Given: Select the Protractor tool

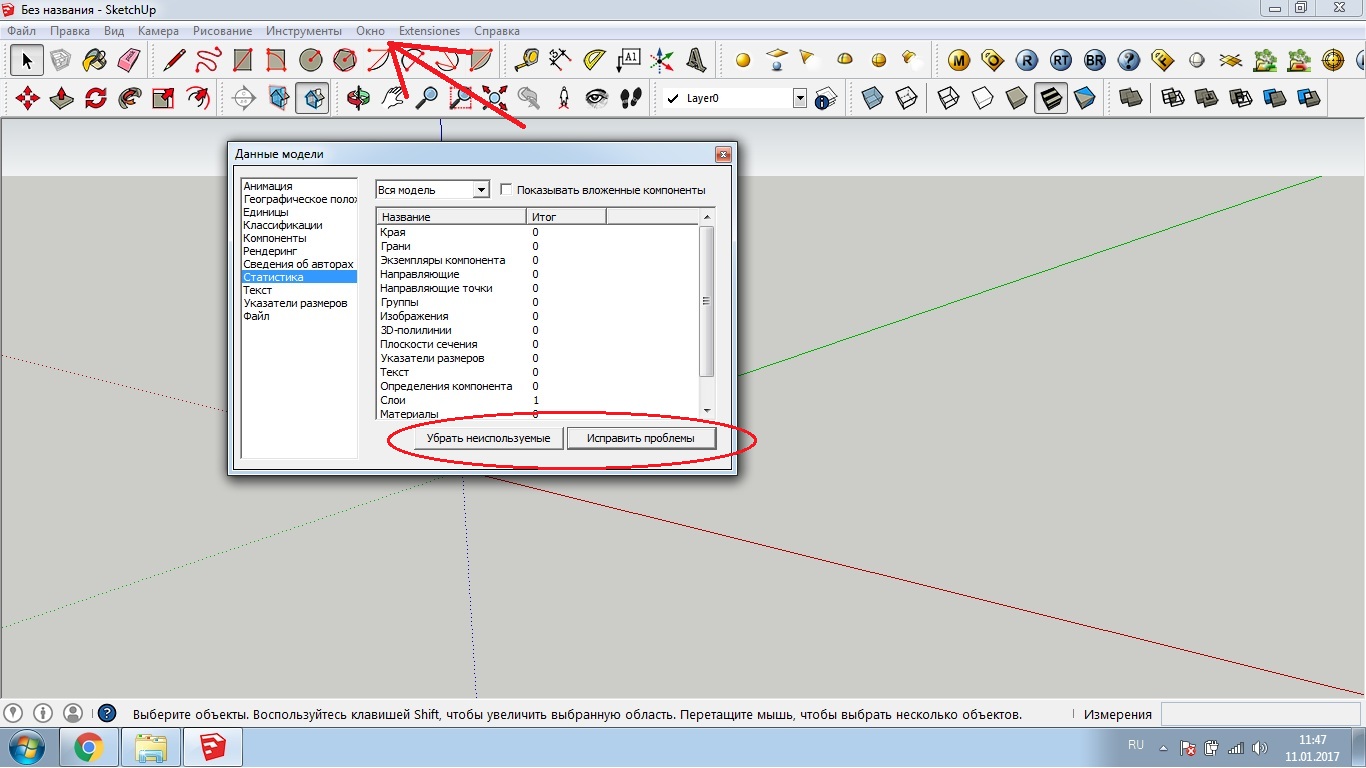Looking at the screenshot, I should tap(594, 60).
